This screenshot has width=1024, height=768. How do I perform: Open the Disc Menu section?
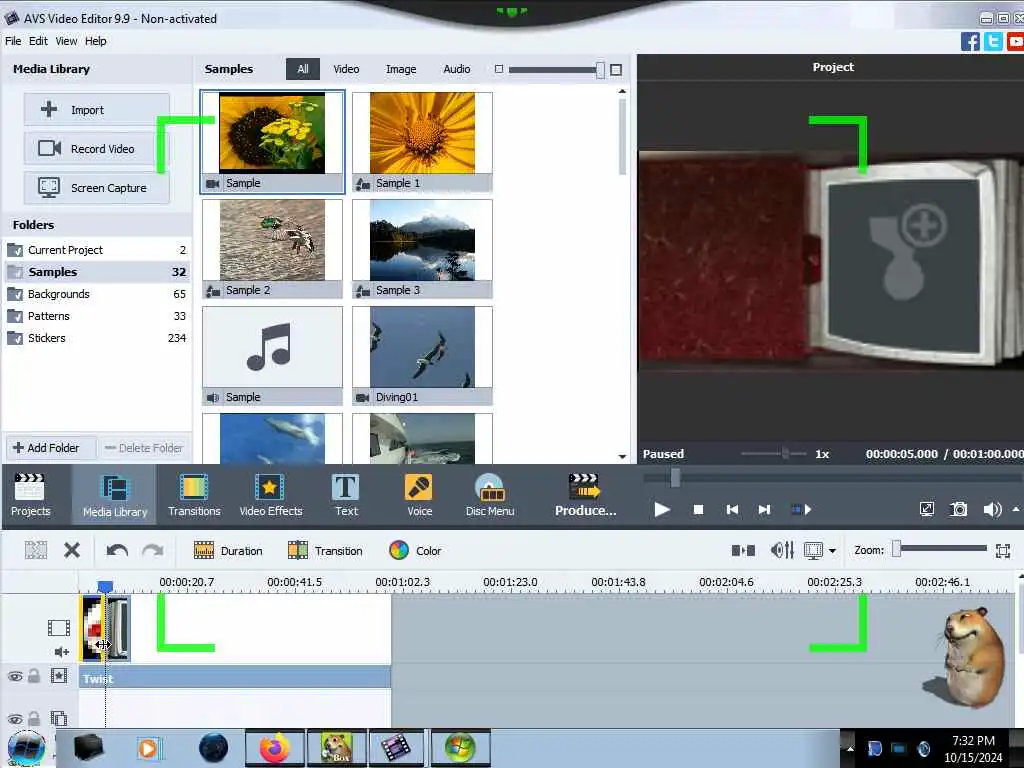[490, 494]
